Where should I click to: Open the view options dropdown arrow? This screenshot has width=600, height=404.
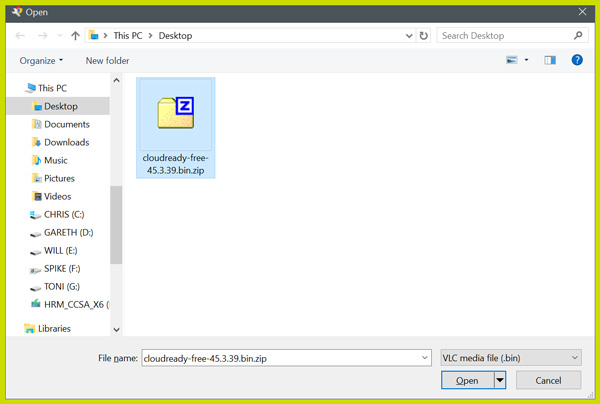tap(527, 60)
